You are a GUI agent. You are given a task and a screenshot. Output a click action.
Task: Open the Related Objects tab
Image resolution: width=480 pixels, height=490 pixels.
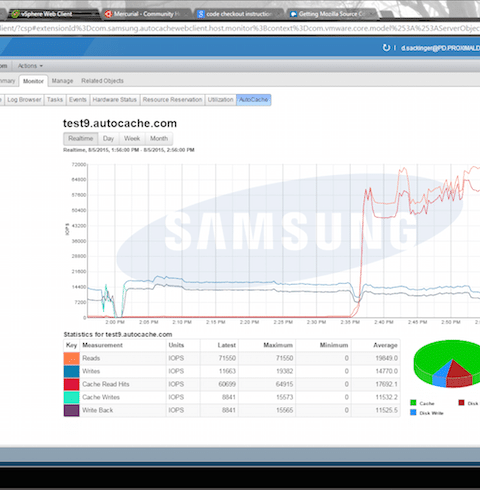click(102, 81)
